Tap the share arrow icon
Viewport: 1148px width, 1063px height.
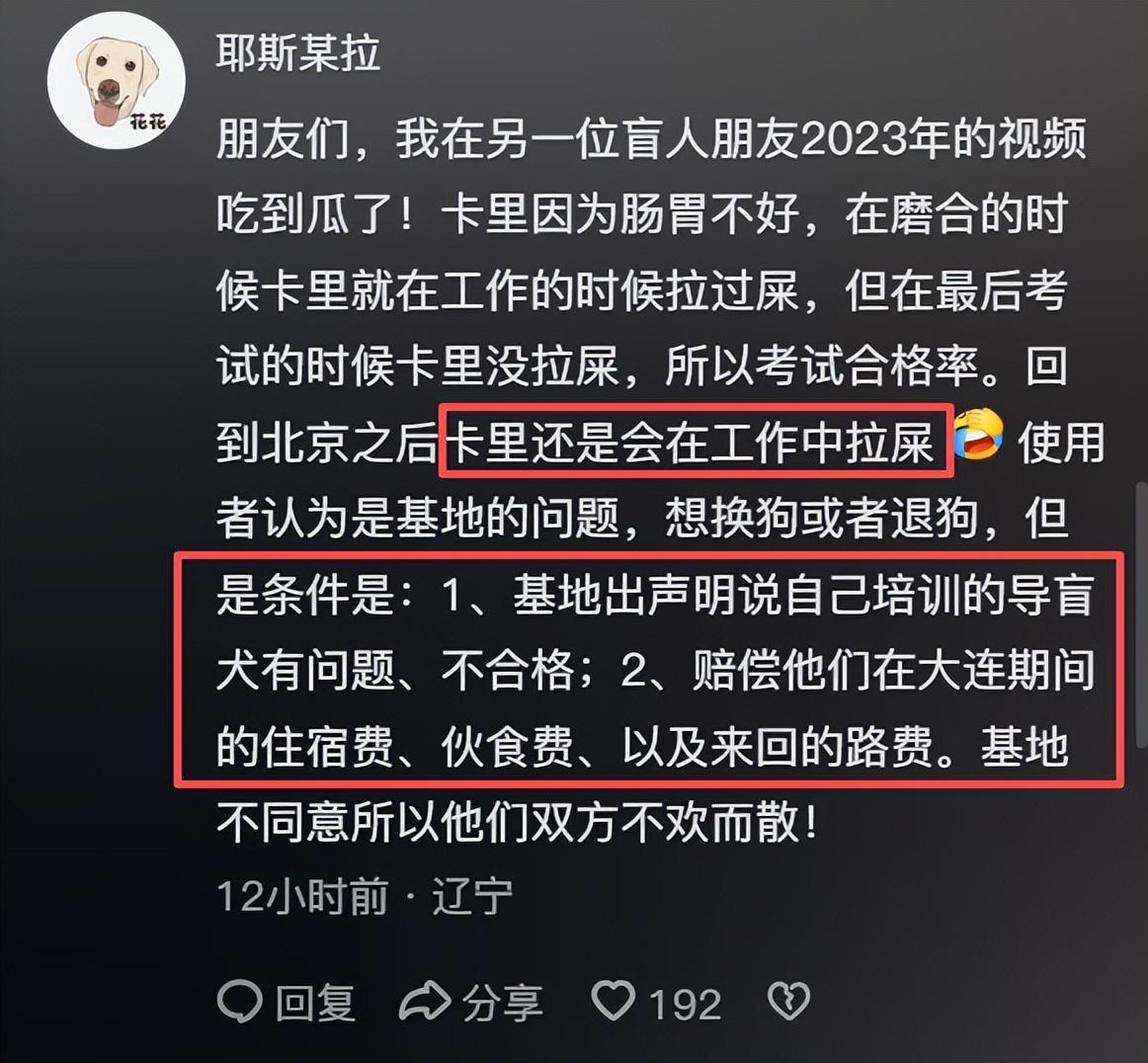click(424, 1001)
